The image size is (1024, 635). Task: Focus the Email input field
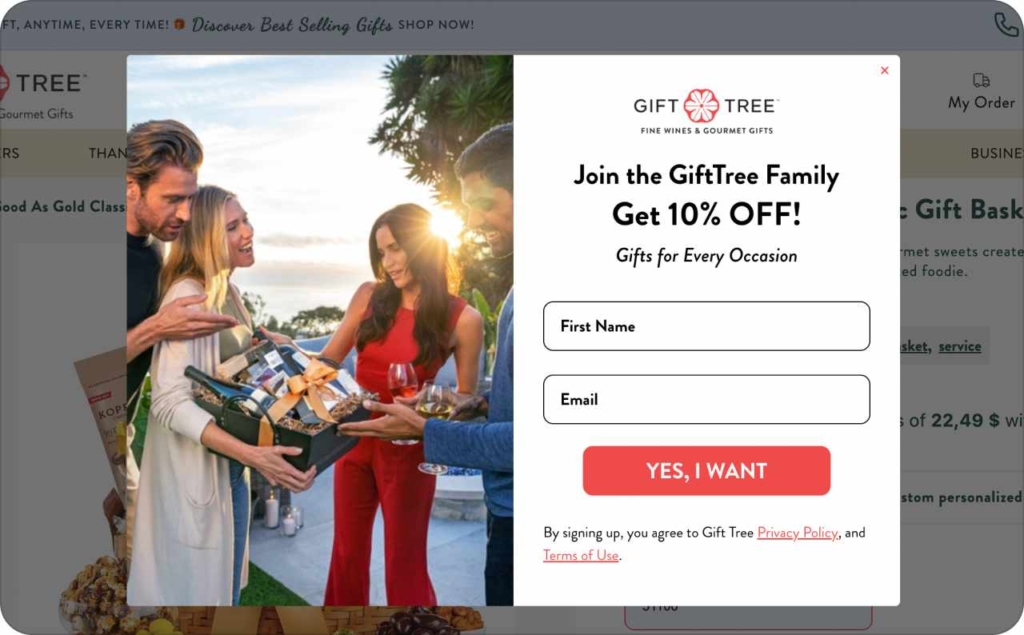[x=706, y=399]
